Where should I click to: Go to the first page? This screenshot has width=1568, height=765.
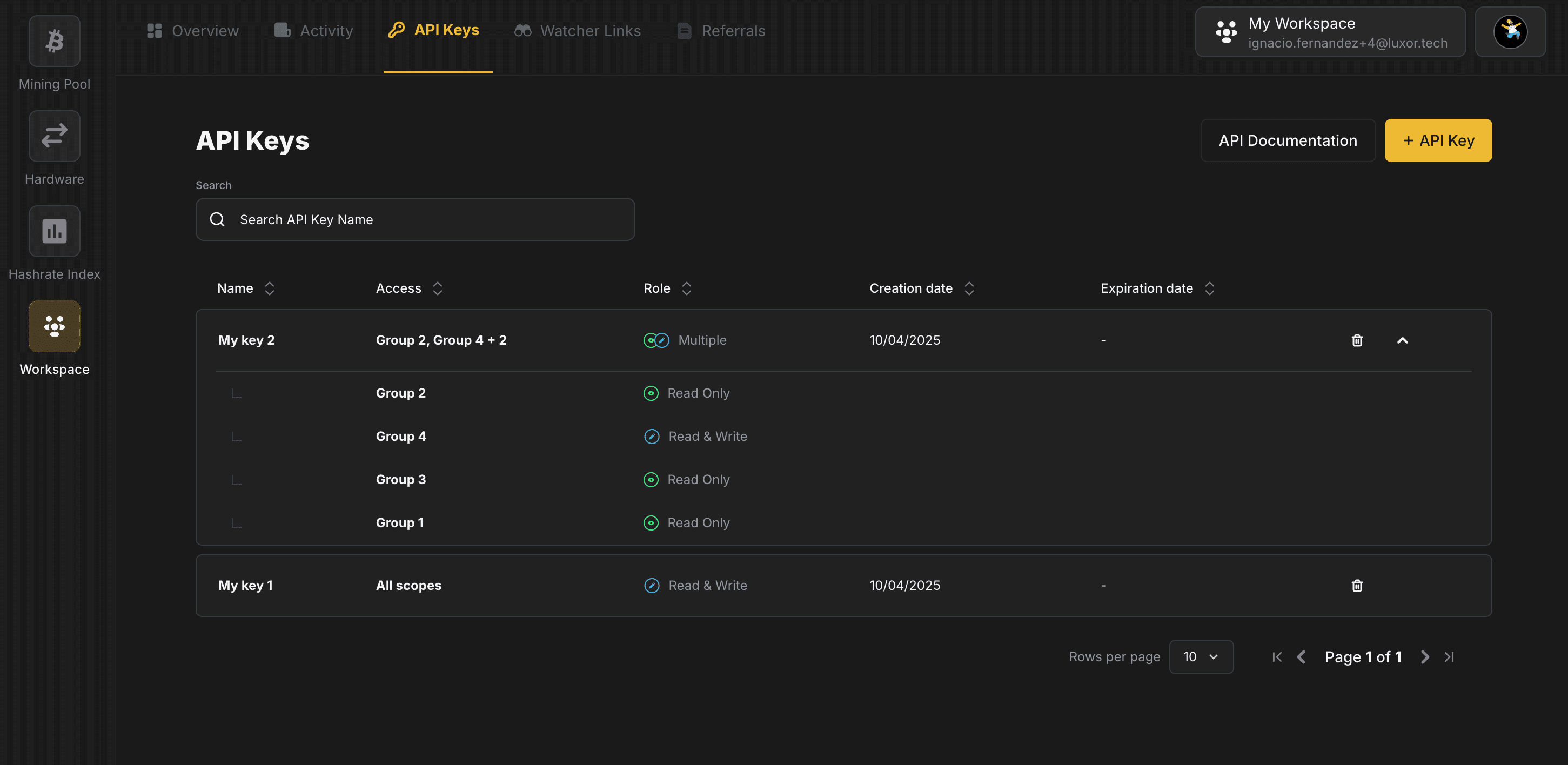[1277, 656]
